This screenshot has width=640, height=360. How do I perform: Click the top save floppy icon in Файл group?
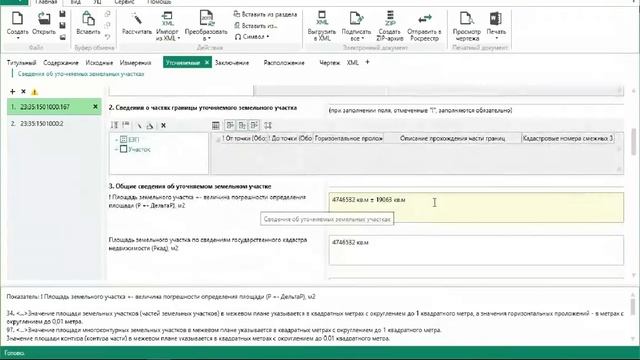tap(62, 14)
